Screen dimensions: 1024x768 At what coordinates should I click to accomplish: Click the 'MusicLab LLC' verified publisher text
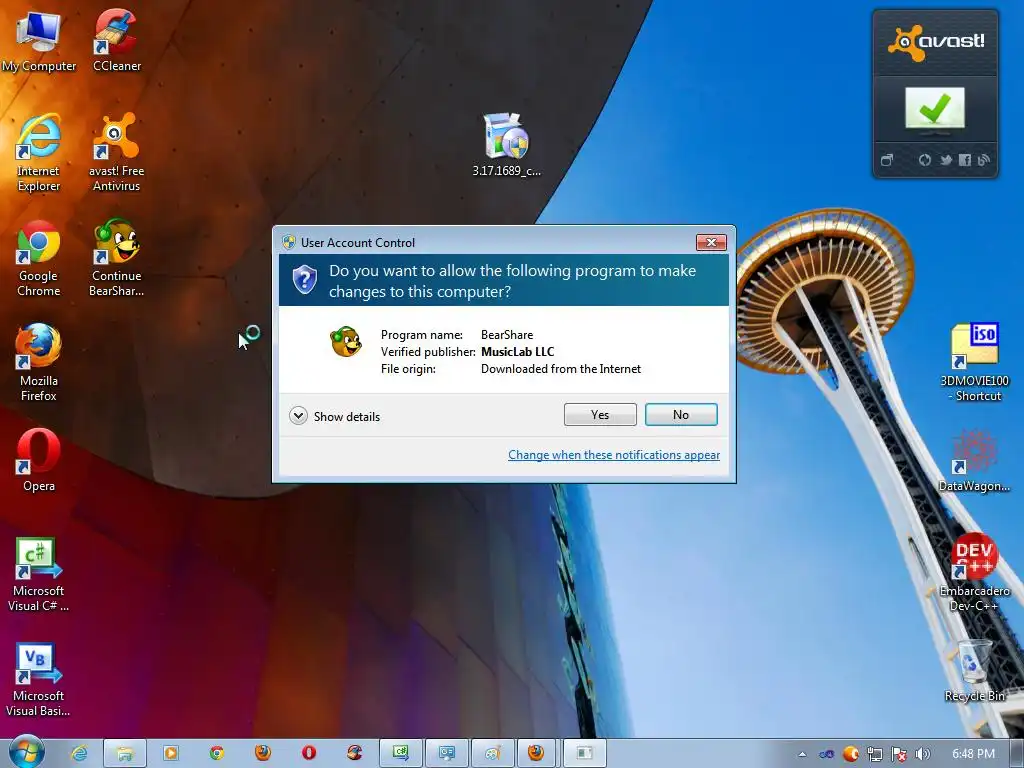coord(517,351)
